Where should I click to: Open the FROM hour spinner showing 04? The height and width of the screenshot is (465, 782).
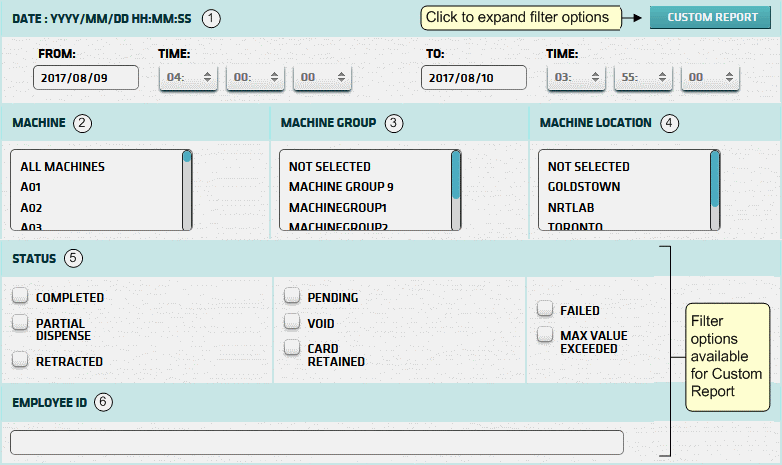(189, 77)
